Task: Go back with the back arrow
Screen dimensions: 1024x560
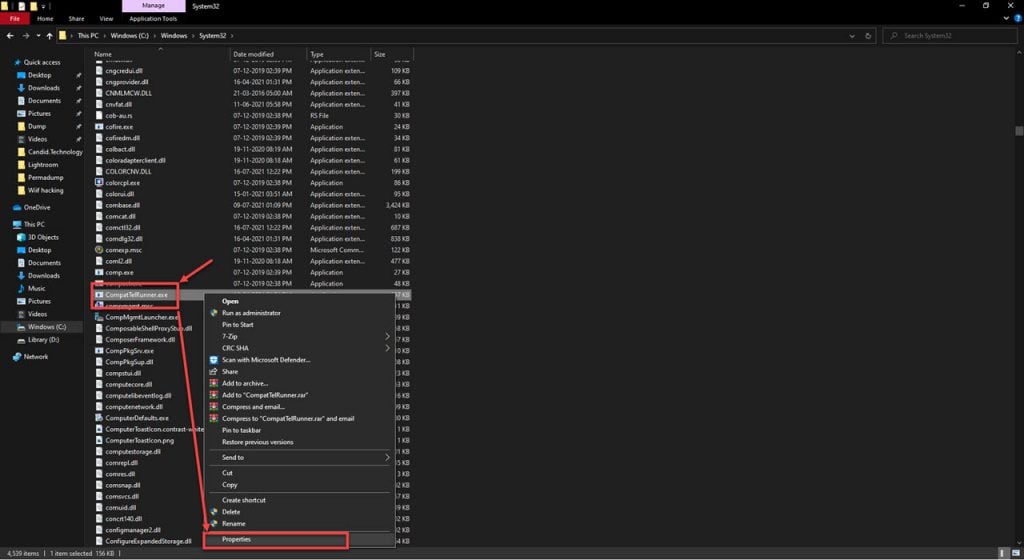Action: (x=10, y=36)
